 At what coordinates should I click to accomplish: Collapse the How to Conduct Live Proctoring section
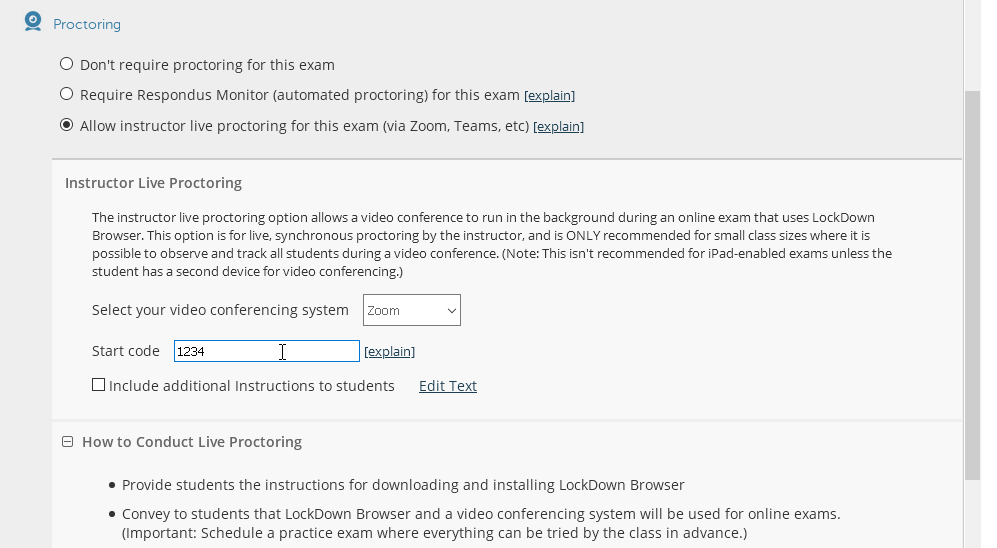pos(67,441)
